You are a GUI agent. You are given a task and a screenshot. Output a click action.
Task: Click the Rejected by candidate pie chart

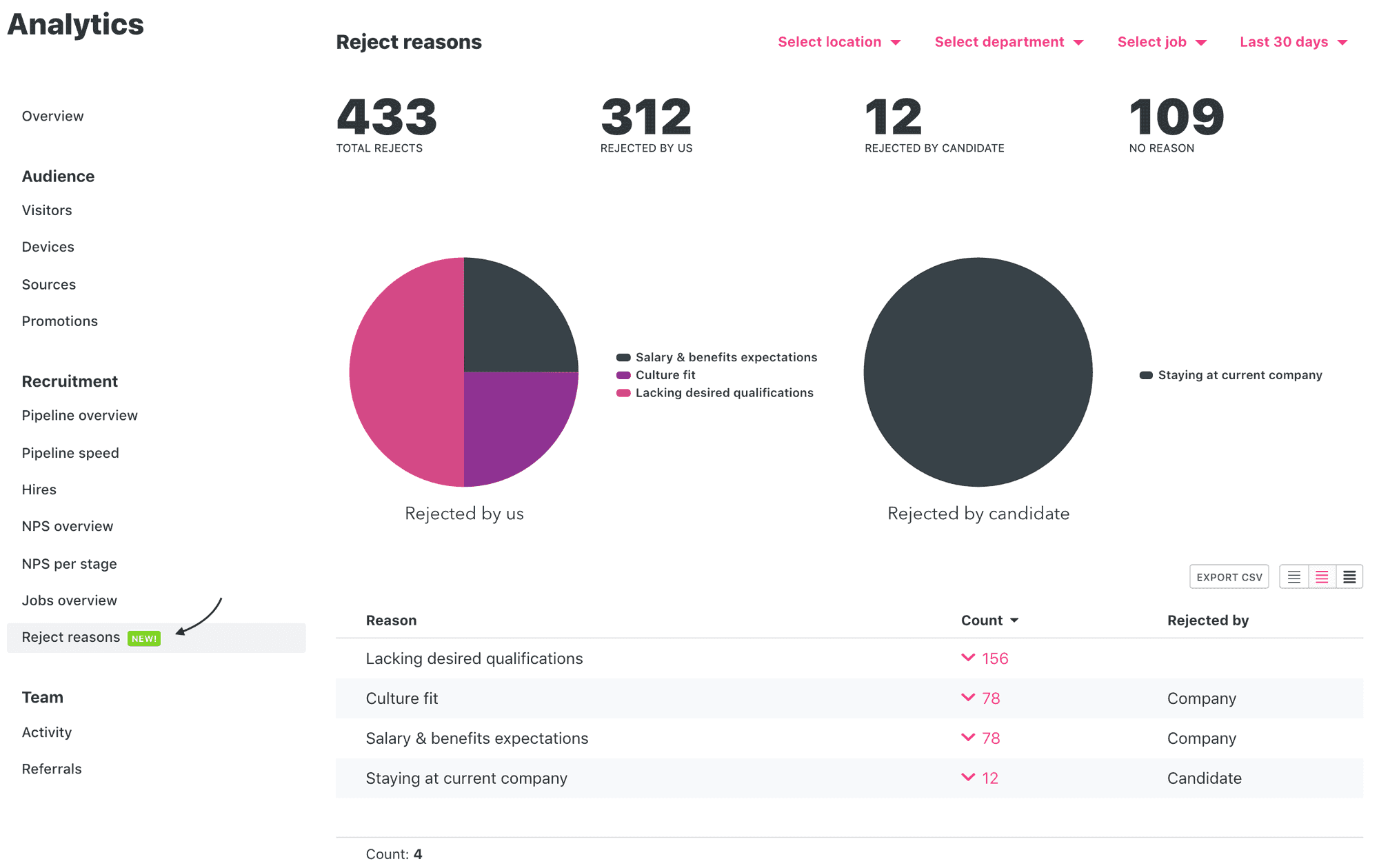(978, 372)
